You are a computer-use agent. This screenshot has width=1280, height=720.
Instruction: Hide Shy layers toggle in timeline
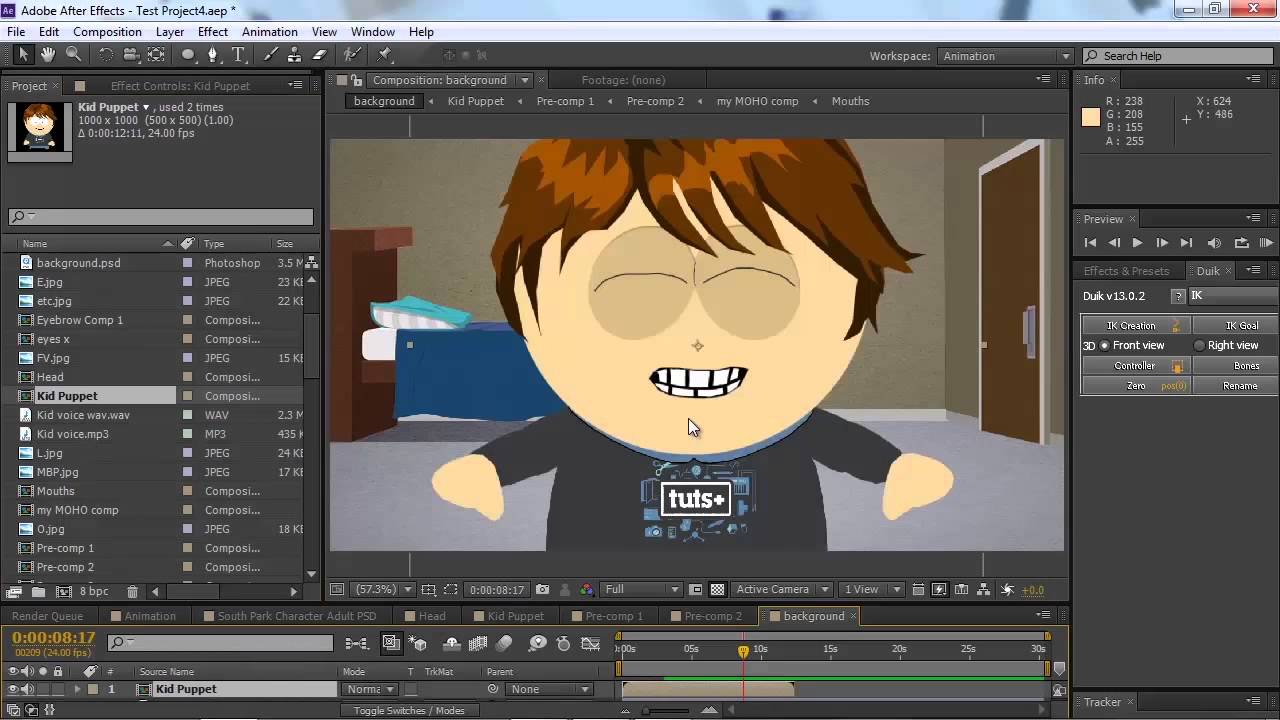click(x=451, y=644)
